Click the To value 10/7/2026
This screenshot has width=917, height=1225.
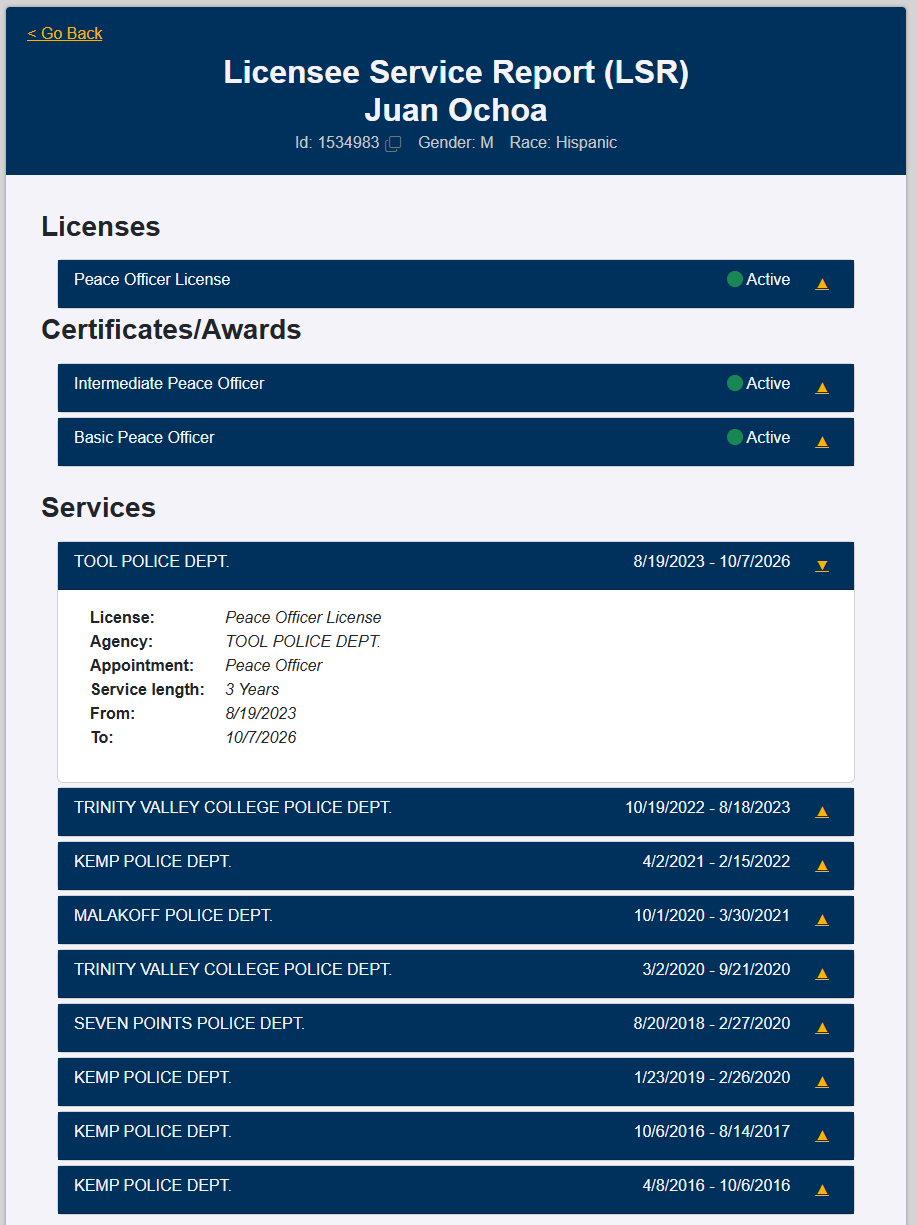tap(261, 737)
